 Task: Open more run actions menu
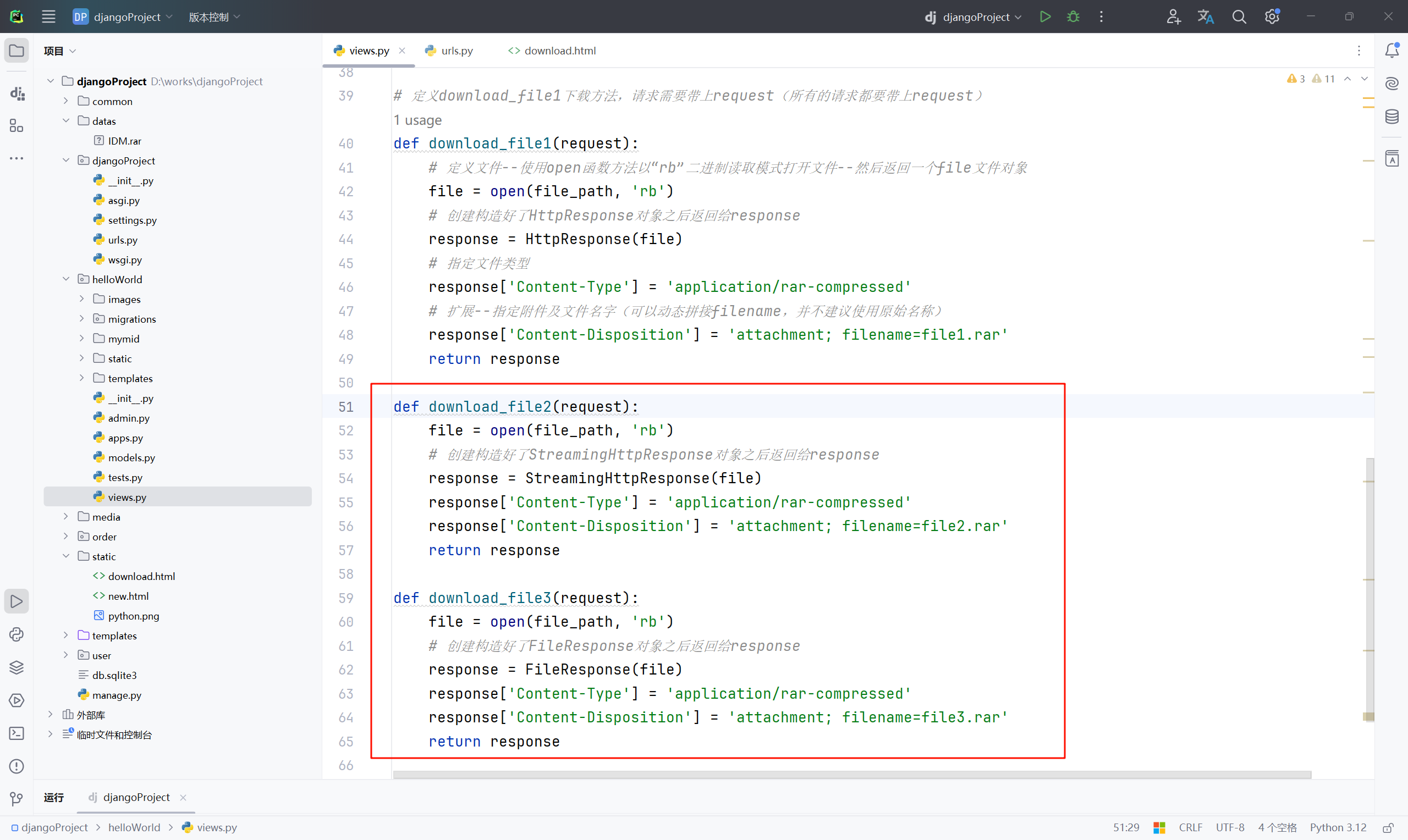[x=1101, y=17]
